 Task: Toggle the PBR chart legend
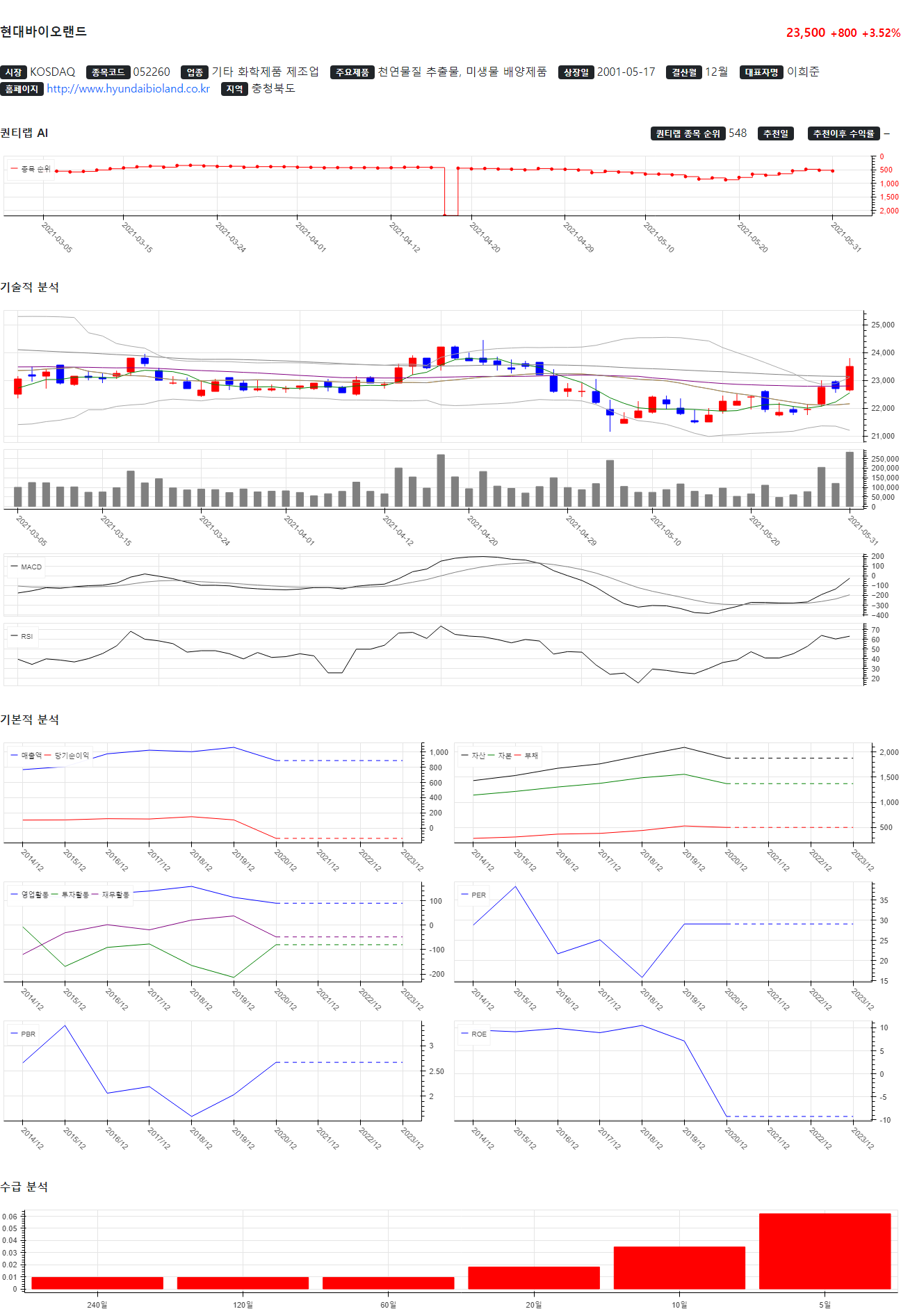pos(23,1034)
